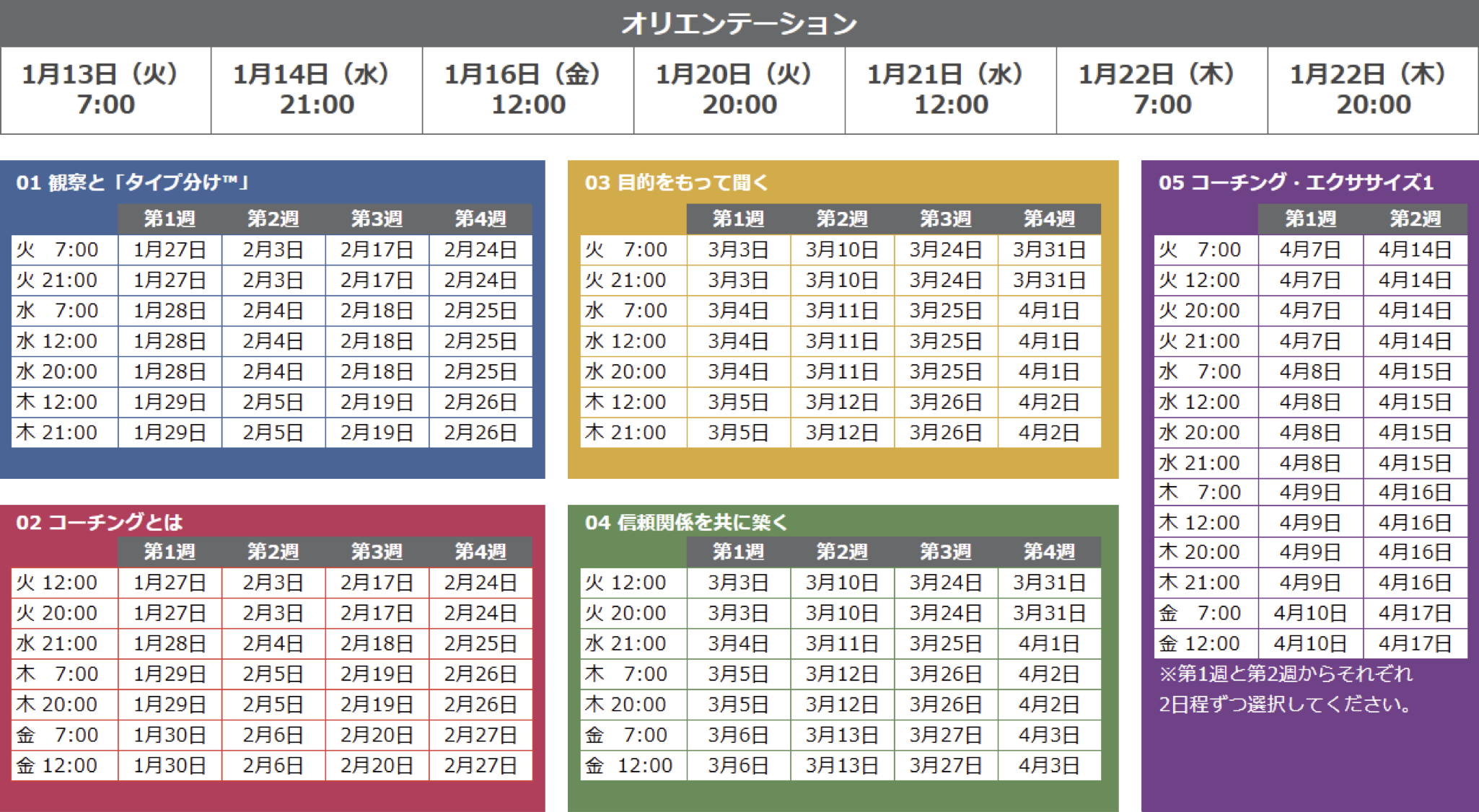The image size is (1479, 812).
Task: Click 第4週 header in module 03 table
Action: (x=1049, y=219)
